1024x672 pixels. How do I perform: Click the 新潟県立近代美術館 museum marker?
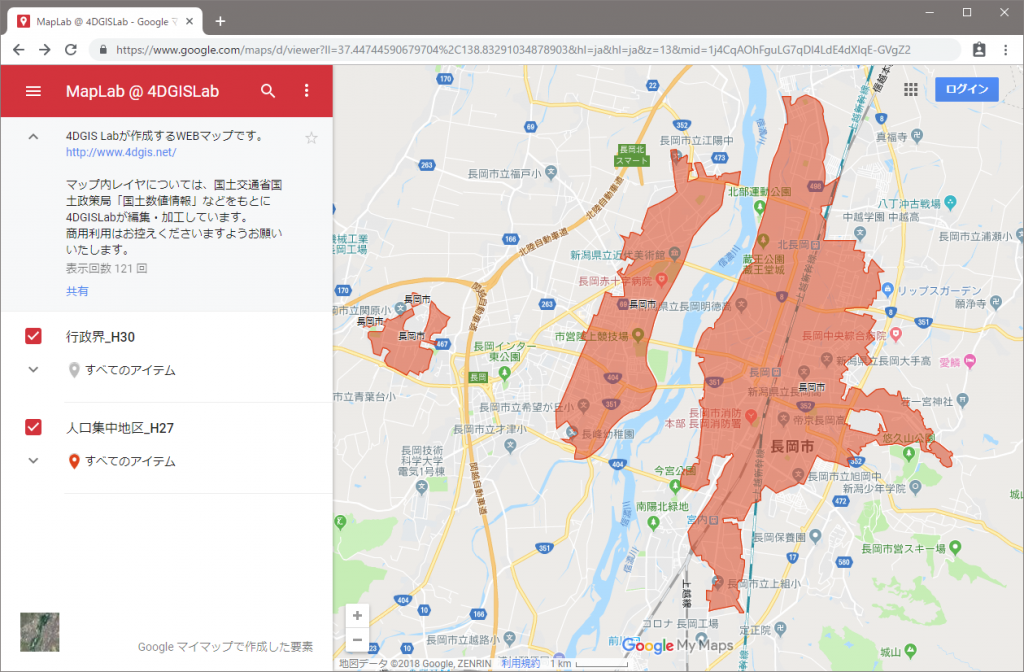tap(675, 253)
